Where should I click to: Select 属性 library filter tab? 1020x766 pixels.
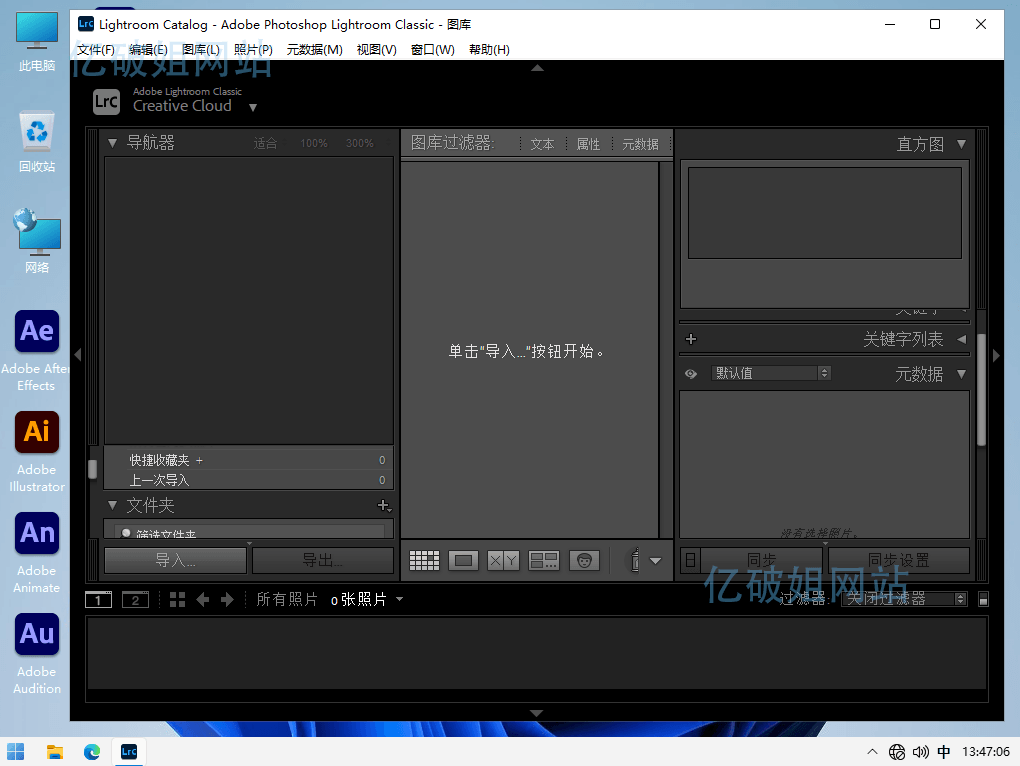[x=588, y=144]
